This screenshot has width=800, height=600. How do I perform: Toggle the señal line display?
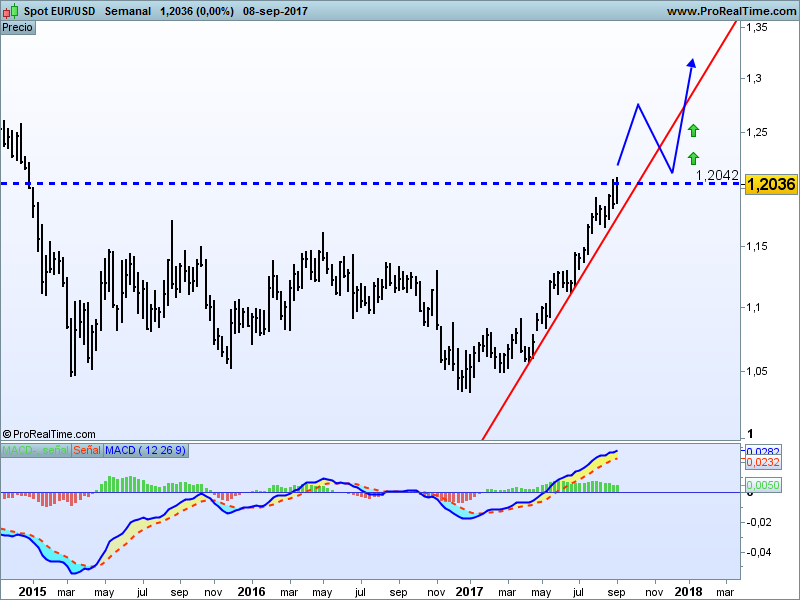click(86, 450)
